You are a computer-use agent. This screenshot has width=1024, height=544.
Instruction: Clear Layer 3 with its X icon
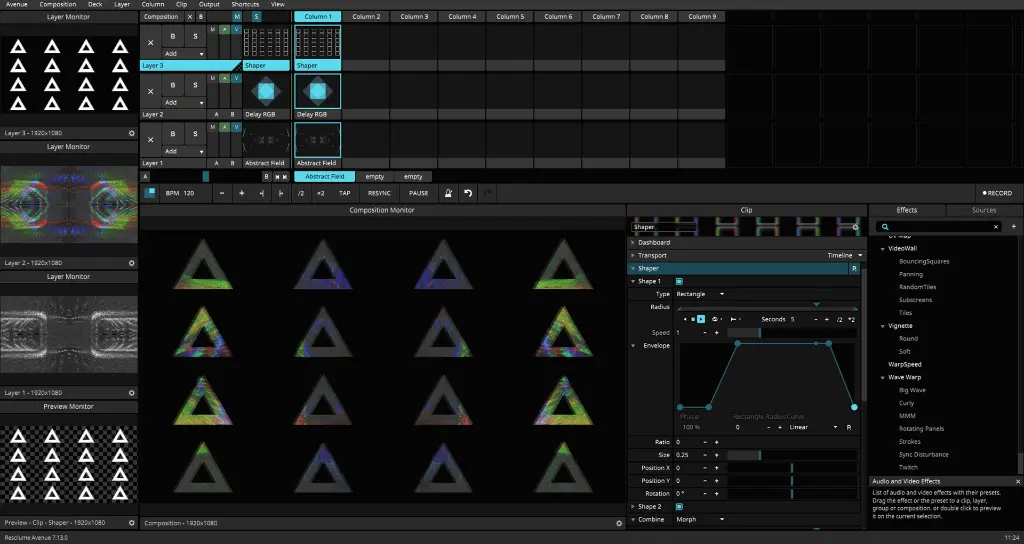(x=151, y=41)
